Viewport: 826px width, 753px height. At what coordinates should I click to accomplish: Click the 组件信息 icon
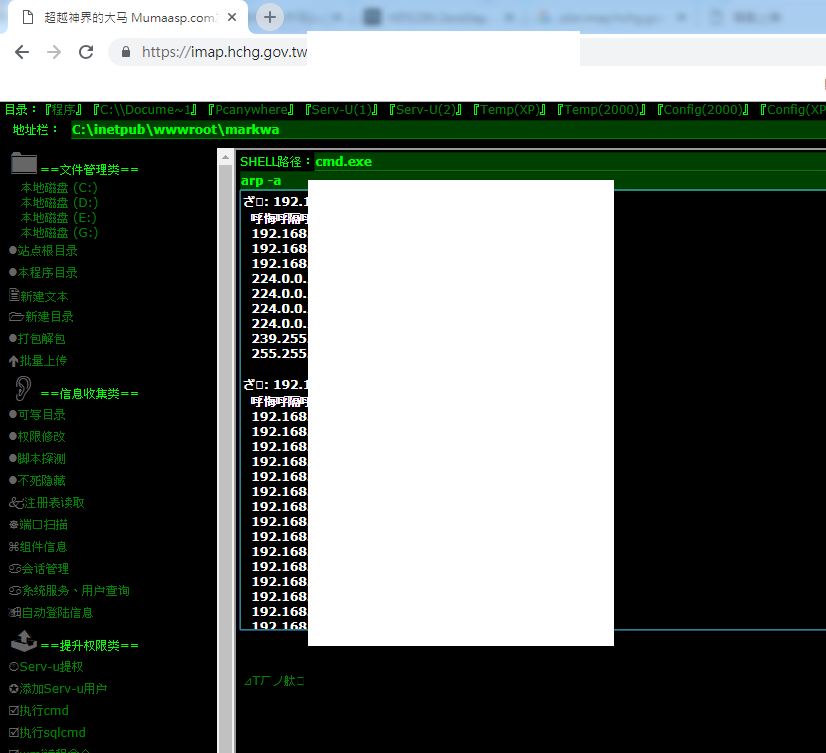click(14, 547)
